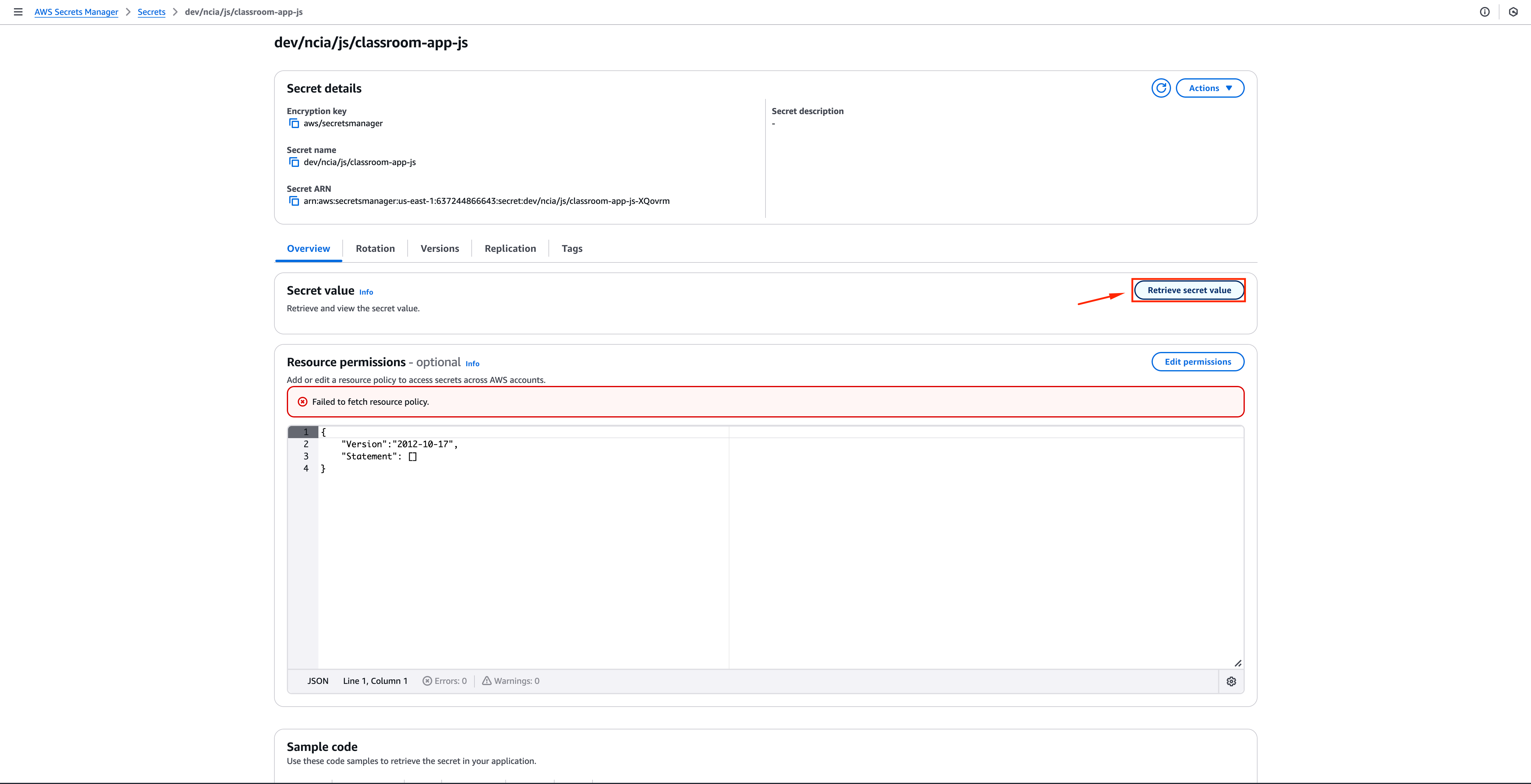The width and height of the screenshot is (1531, 784).
Task: Click the Warnings: 0 status indicator
Action: click(511, 681)
